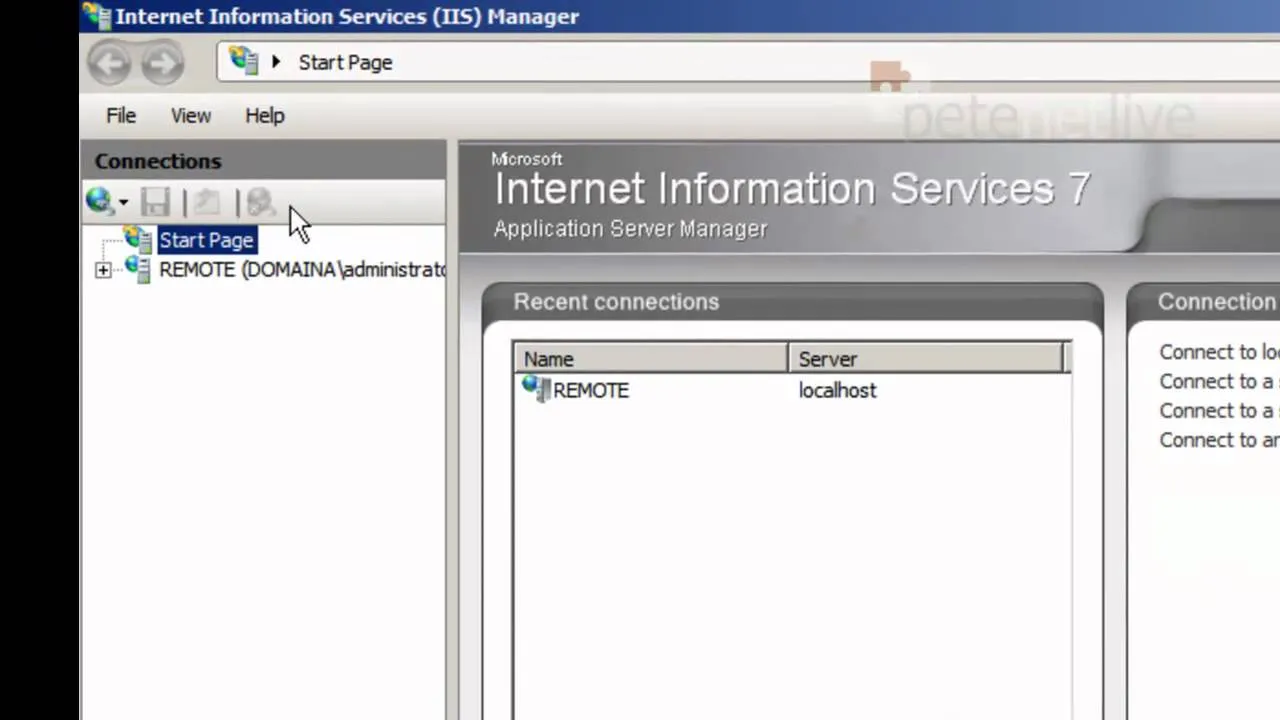Screen dimensions: 1280x720
Task: Sort recent connections by Name column
Action: tap(650, 359)
